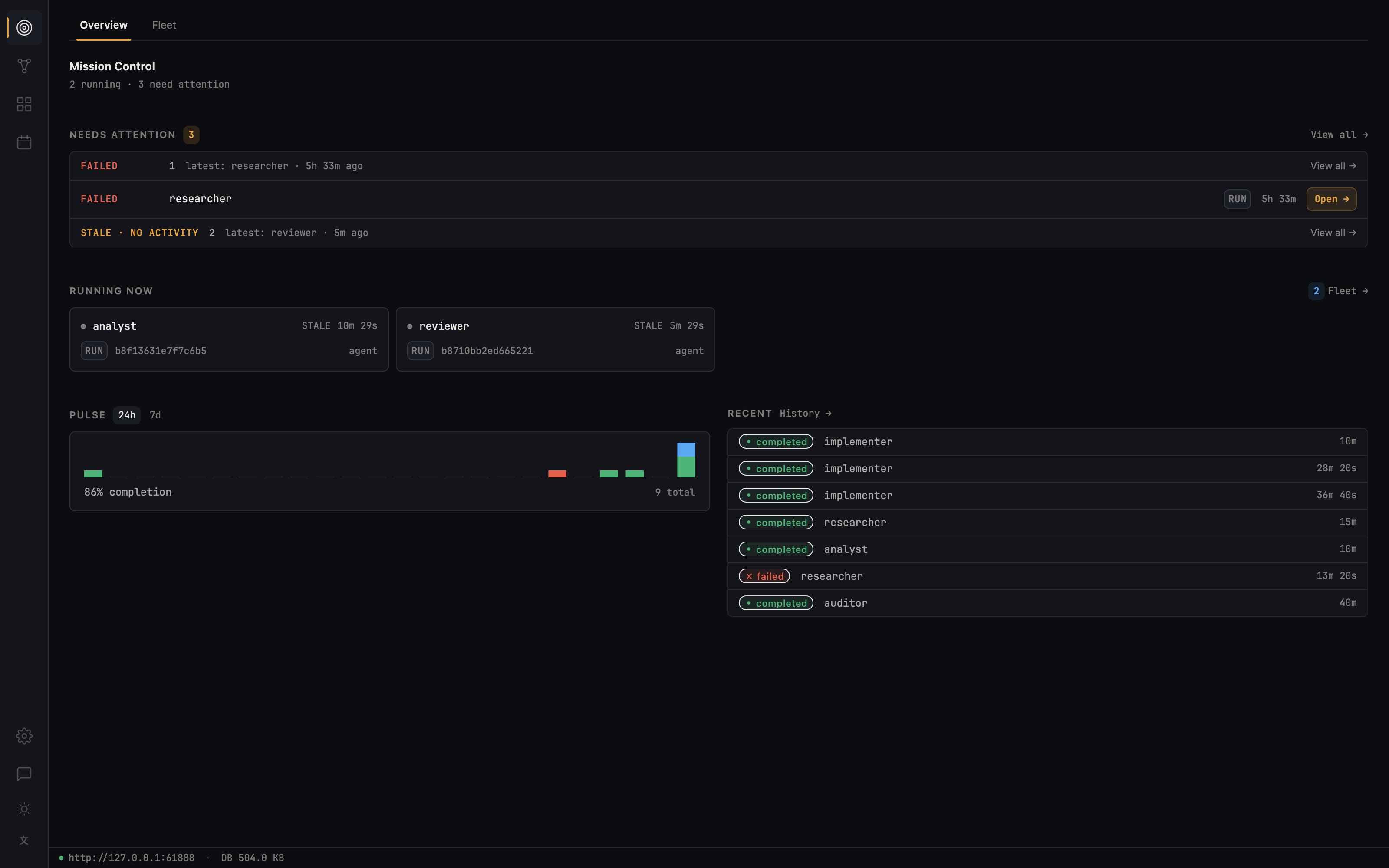Image resolution: width=1389 pixels, height=868 pixels.
Task: Click the server URL in status bar
Action: (132, 858)
